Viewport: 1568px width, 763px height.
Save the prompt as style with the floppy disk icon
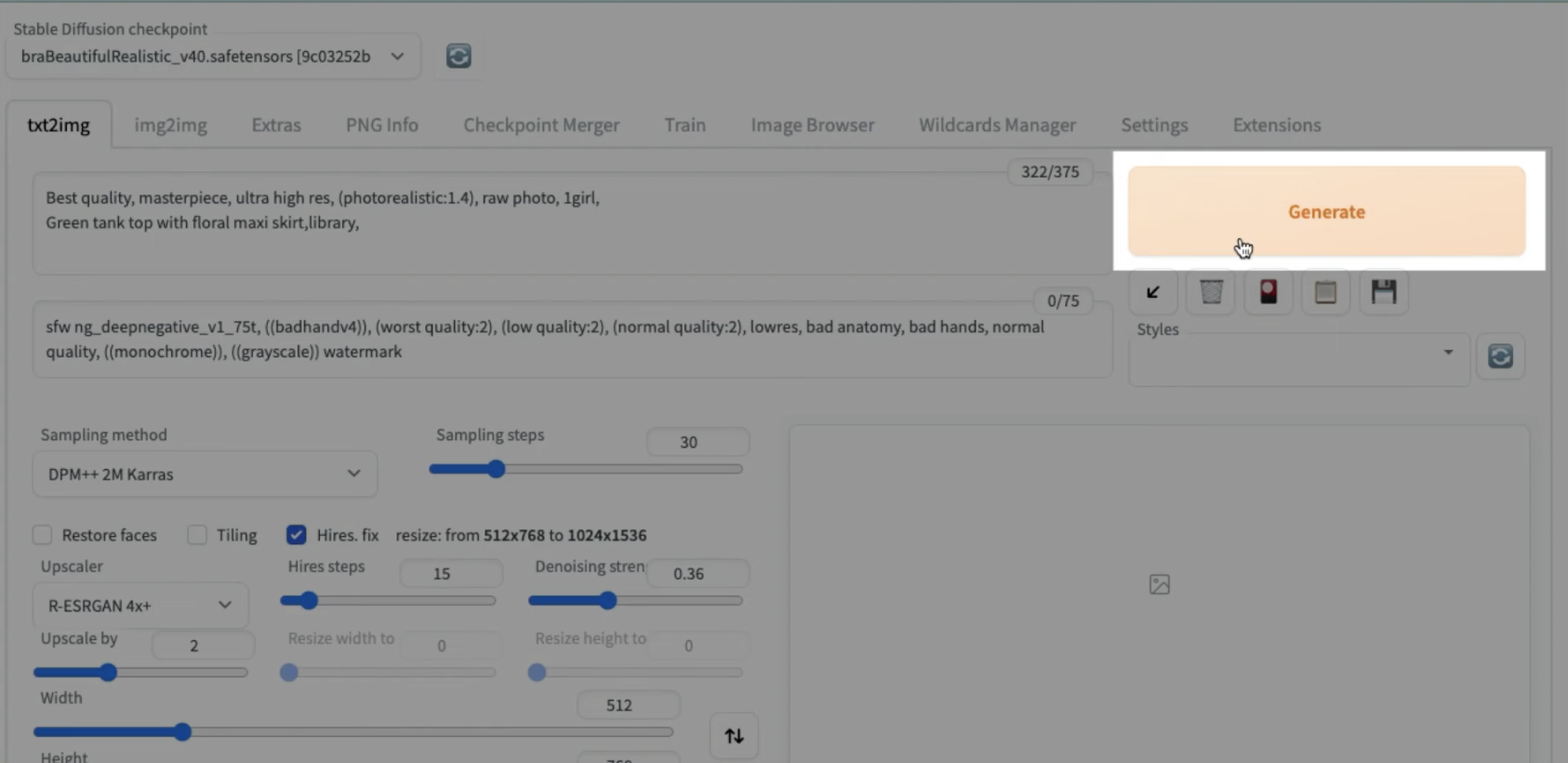coord(1384,292)
